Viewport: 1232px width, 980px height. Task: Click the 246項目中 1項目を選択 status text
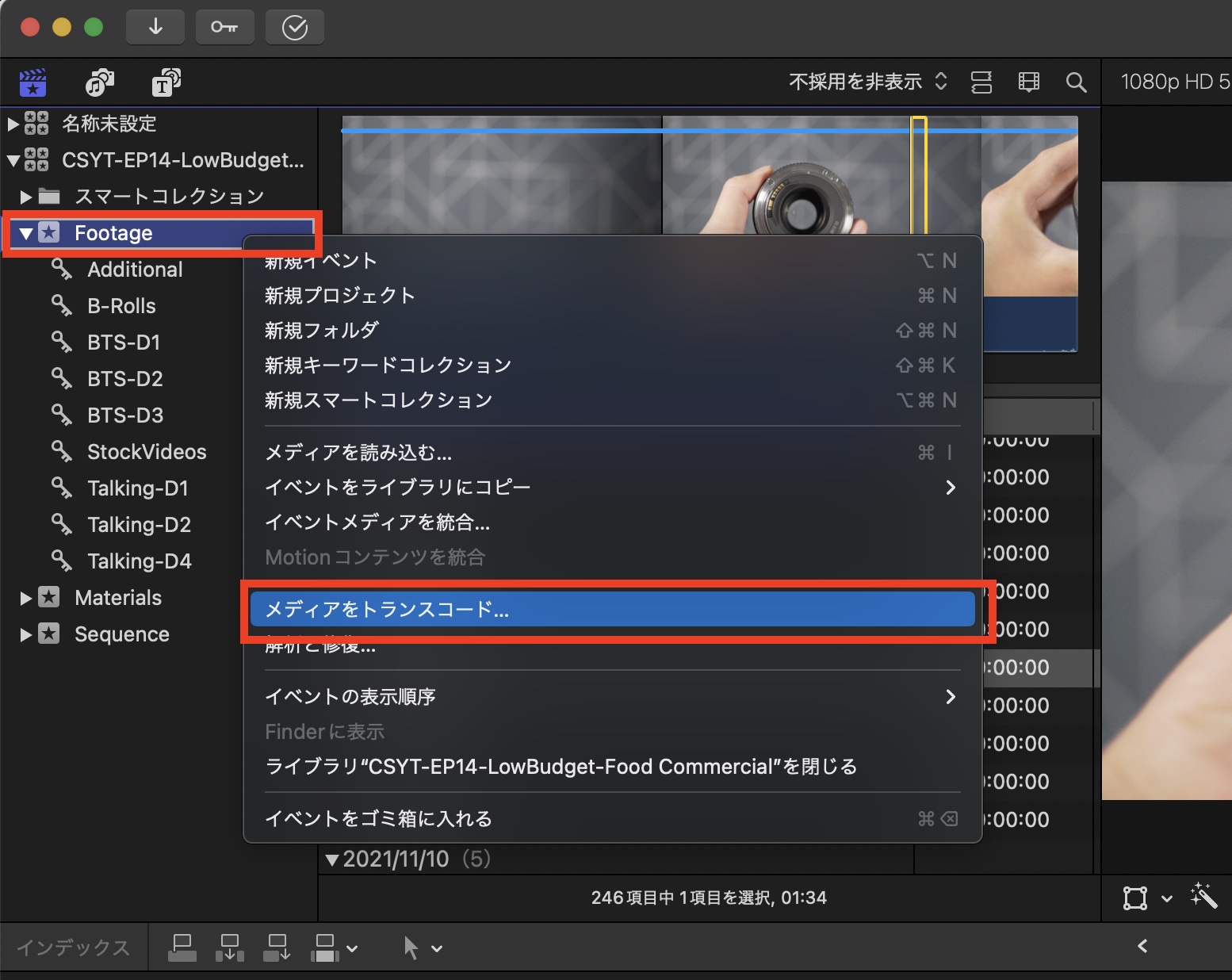[709, 898]
